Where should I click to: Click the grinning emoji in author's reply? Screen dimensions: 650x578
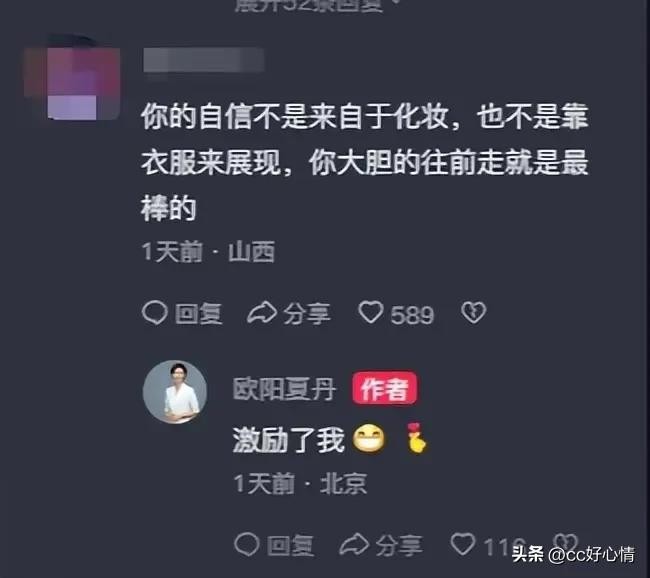click(369, 439)
